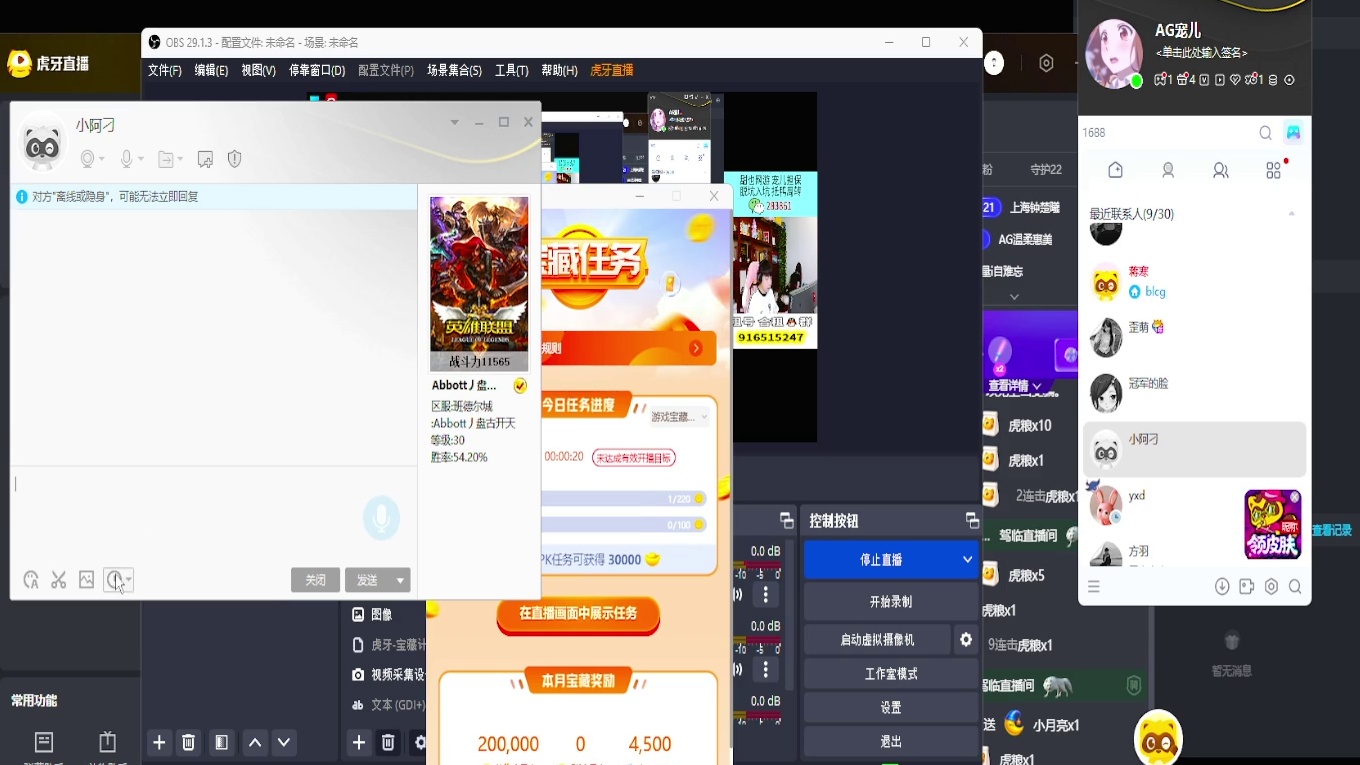The width and height of the screenshot is (1360, 765).
Task: Open voice call options dropdown arrow
Action: click(141, 160)
